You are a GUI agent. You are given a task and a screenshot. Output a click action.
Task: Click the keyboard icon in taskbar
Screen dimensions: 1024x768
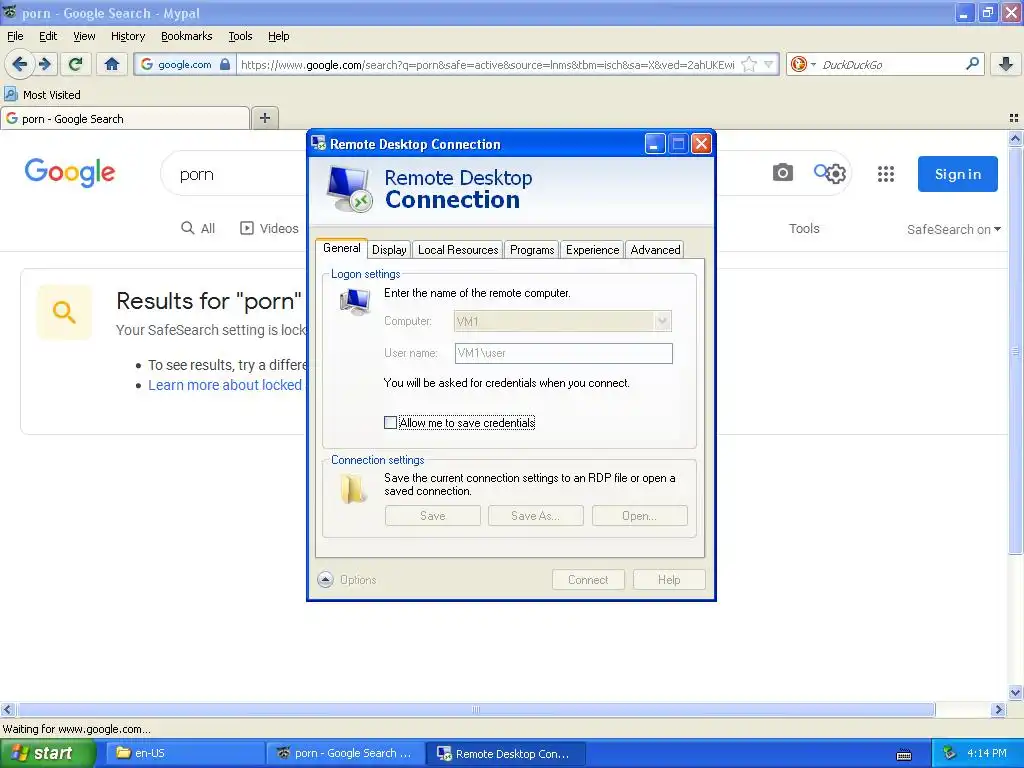[x=904, y=755]
